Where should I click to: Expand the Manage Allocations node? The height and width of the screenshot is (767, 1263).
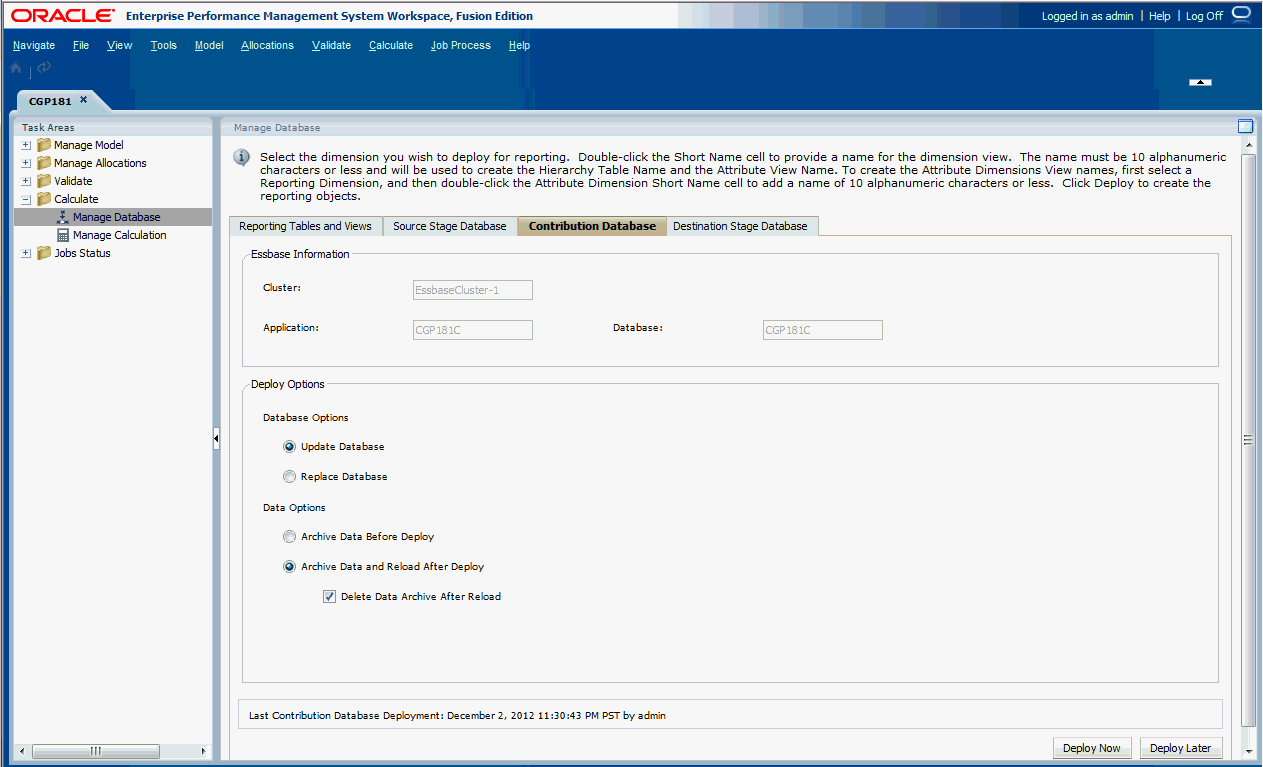[x=26, y=163]
